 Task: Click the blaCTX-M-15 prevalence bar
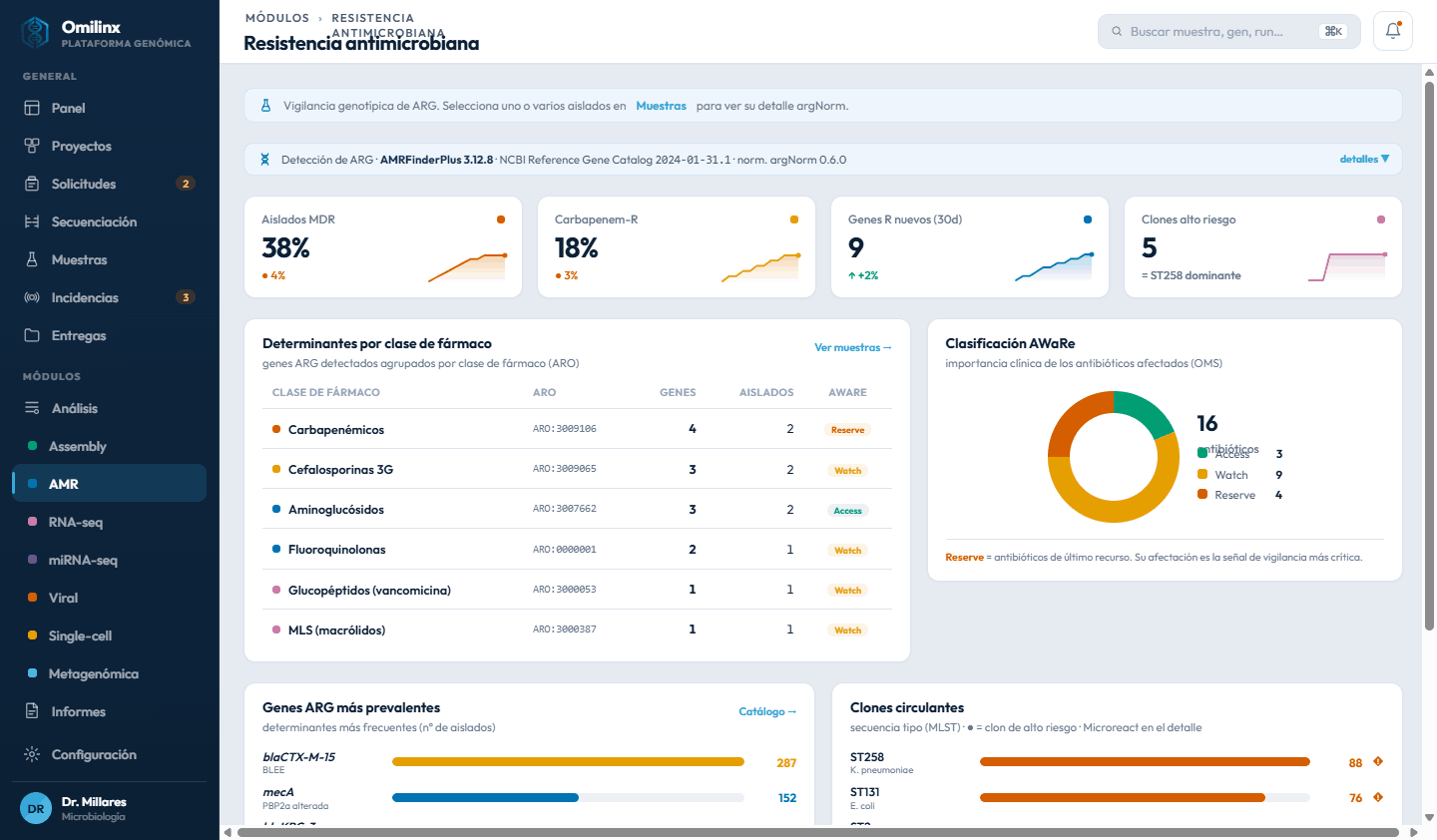point(568,762)
